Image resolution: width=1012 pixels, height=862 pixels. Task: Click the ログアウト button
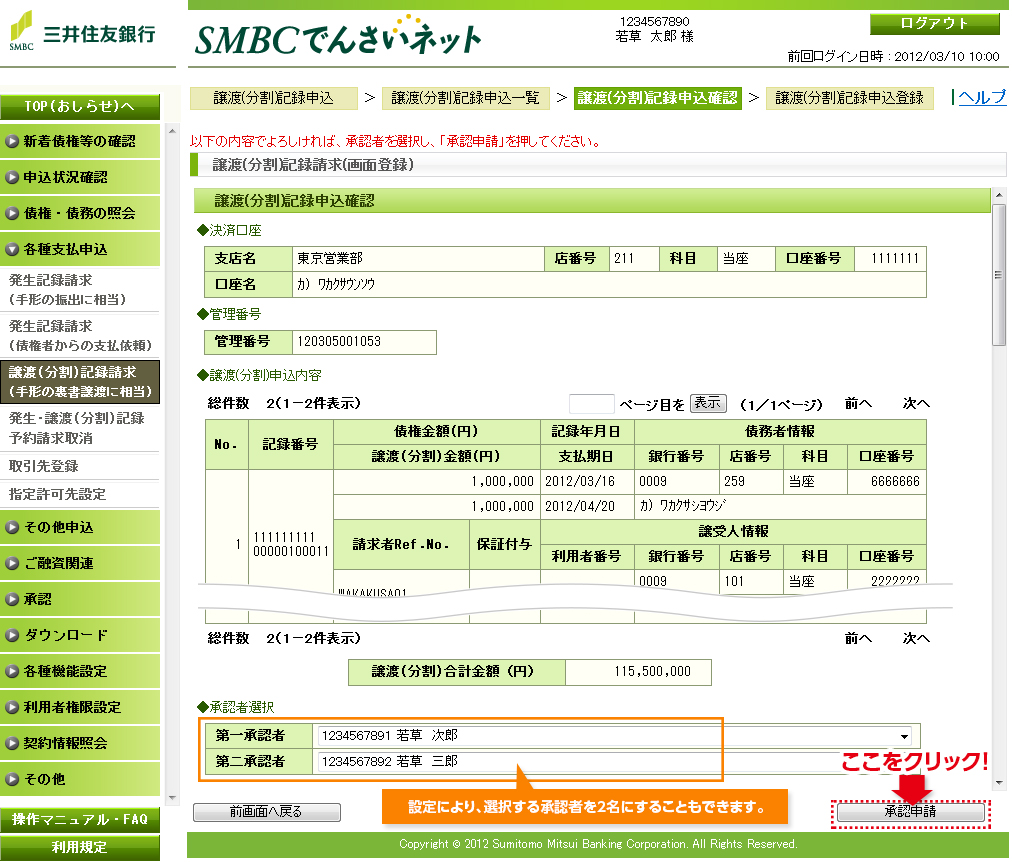tap(934, 24)
